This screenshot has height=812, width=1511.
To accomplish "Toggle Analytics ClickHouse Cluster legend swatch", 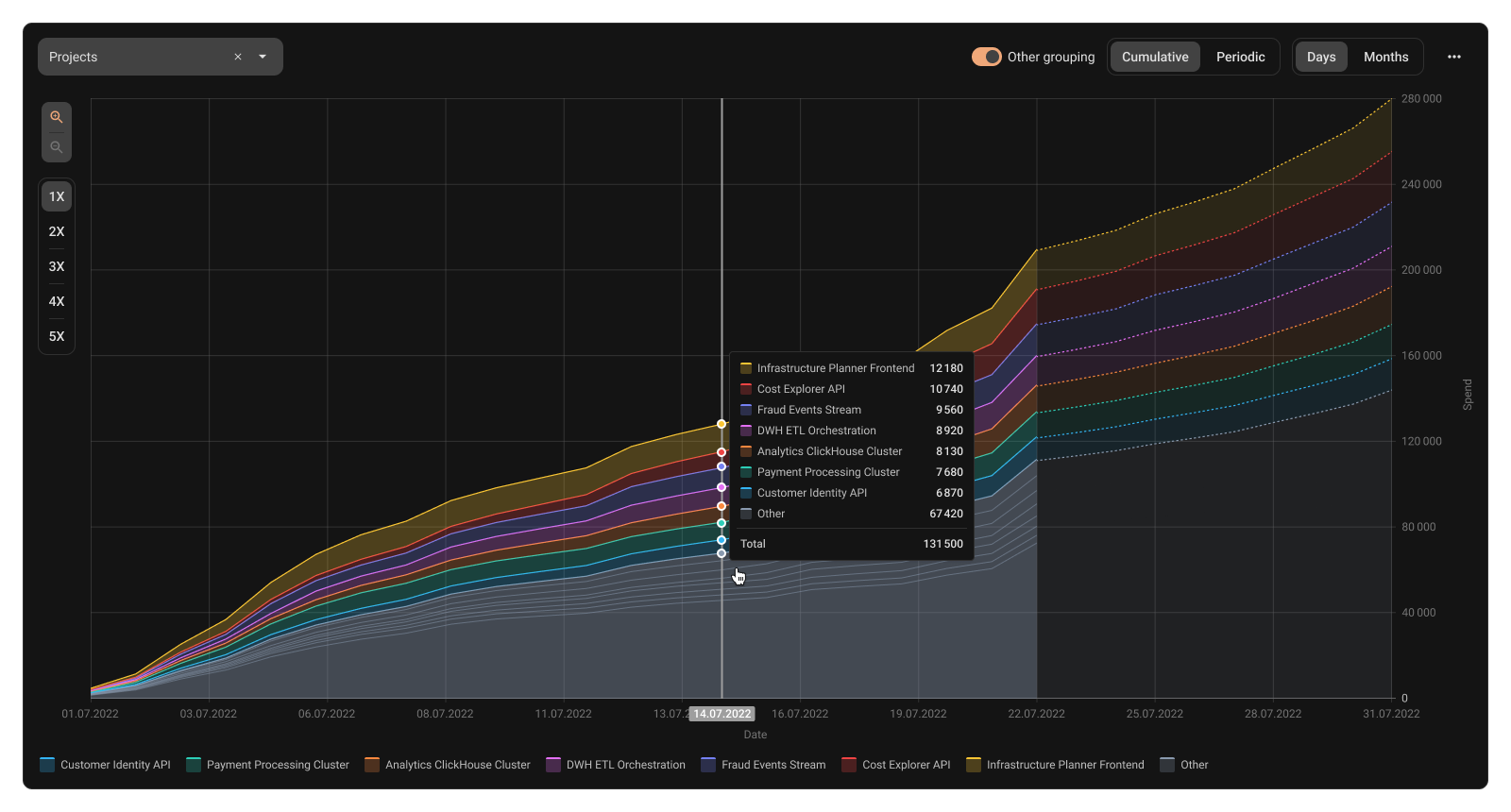I will (372, 765).
